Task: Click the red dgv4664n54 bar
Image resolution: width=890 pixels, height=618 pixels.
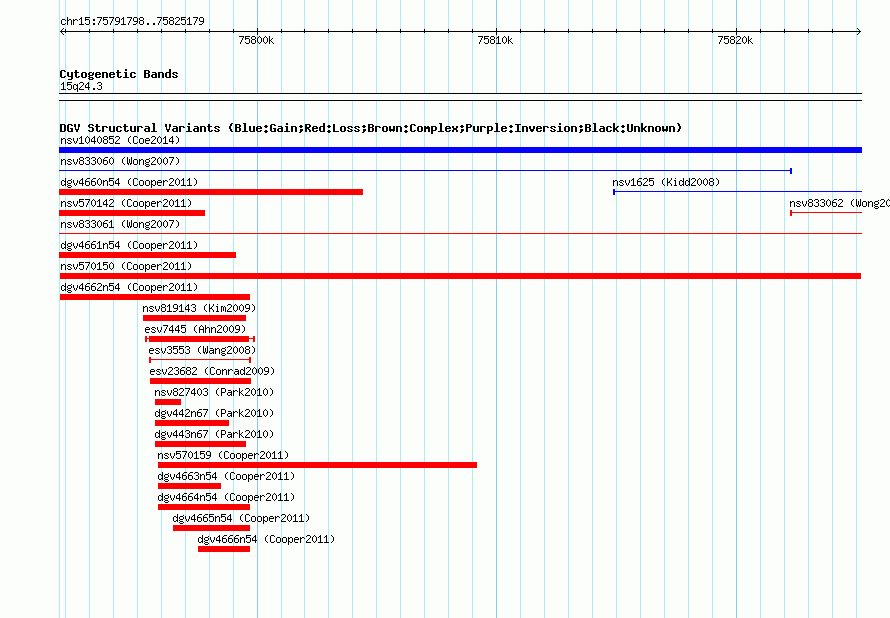Action: pyautogui.click(x=204, y=507)
